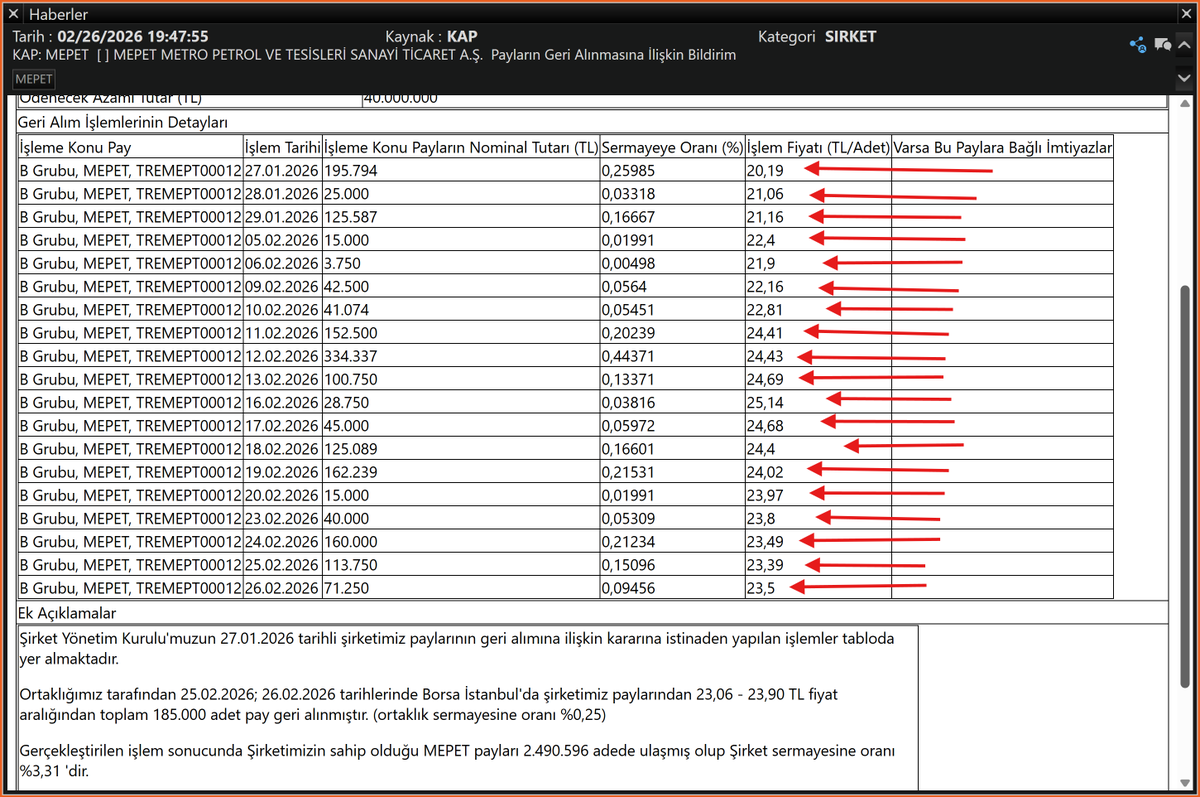The image size is (1200, 797).
Task: Select the ratio cell 0,44371
Action: pos(672,356)
